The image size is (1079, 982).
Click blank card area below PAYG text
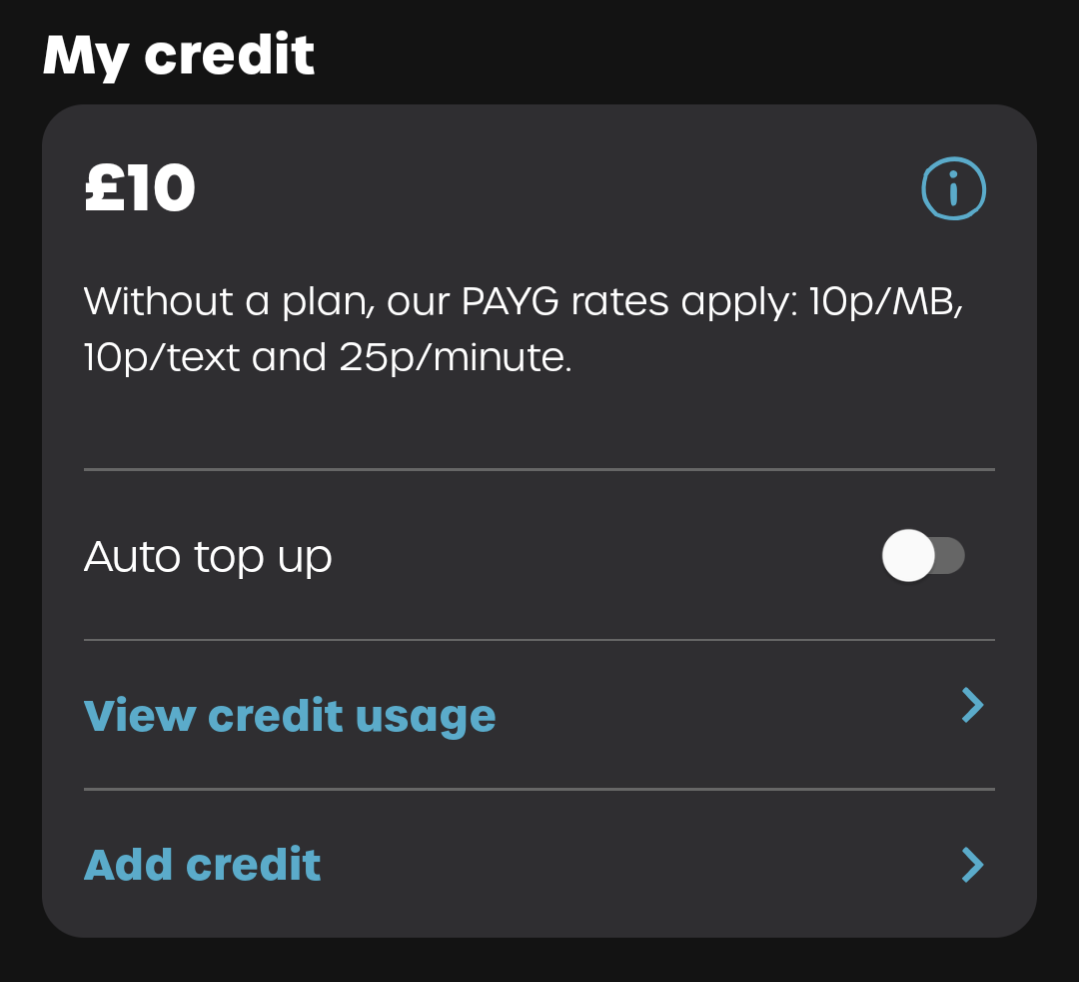coord(540,423)
